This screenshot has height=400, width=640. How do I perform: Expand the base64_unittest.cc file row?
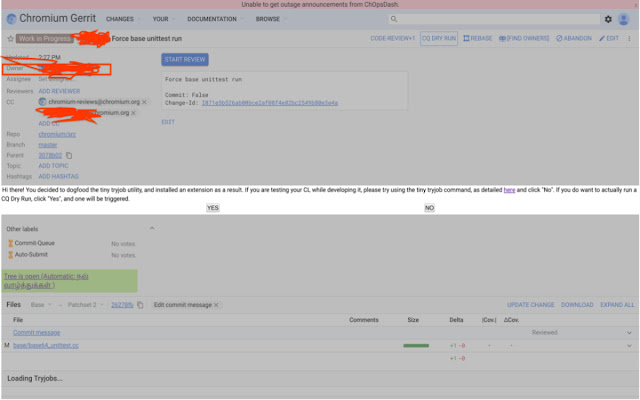(x=629, y=346)
